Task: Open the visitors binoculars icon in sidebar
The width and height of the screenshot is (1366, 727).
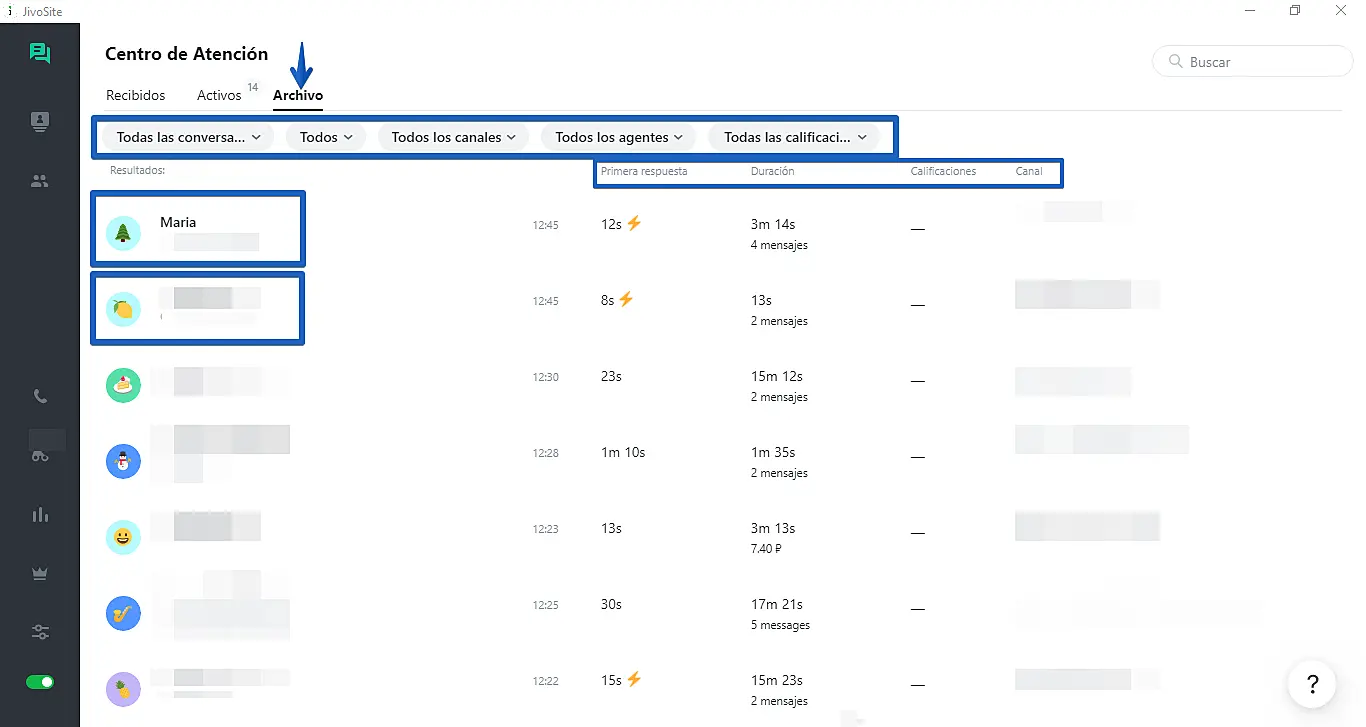Action: (40, 455)
